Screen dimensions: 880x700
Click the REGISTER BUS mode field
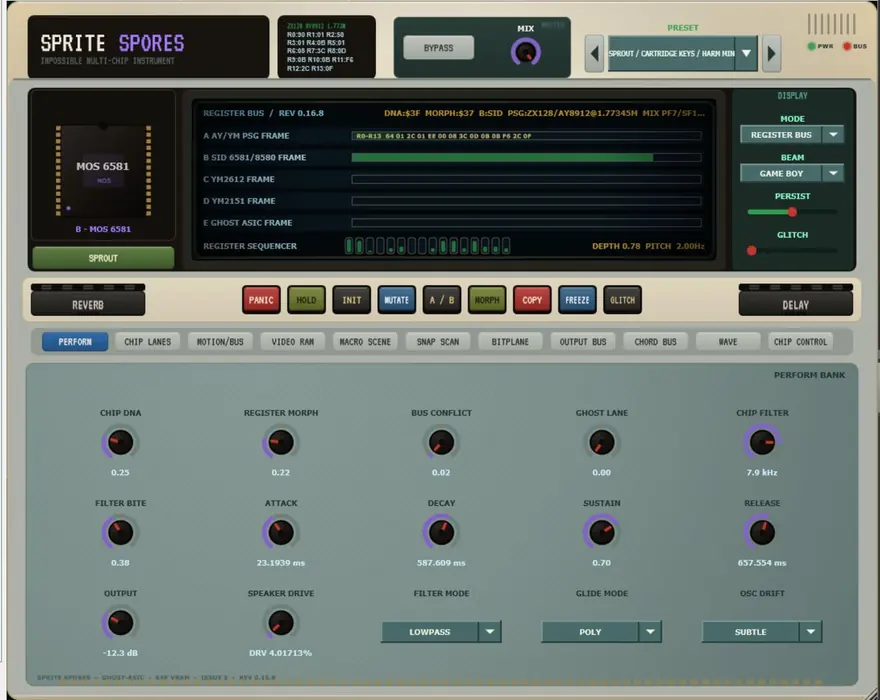pyautogui.click(x=781, y=135)
